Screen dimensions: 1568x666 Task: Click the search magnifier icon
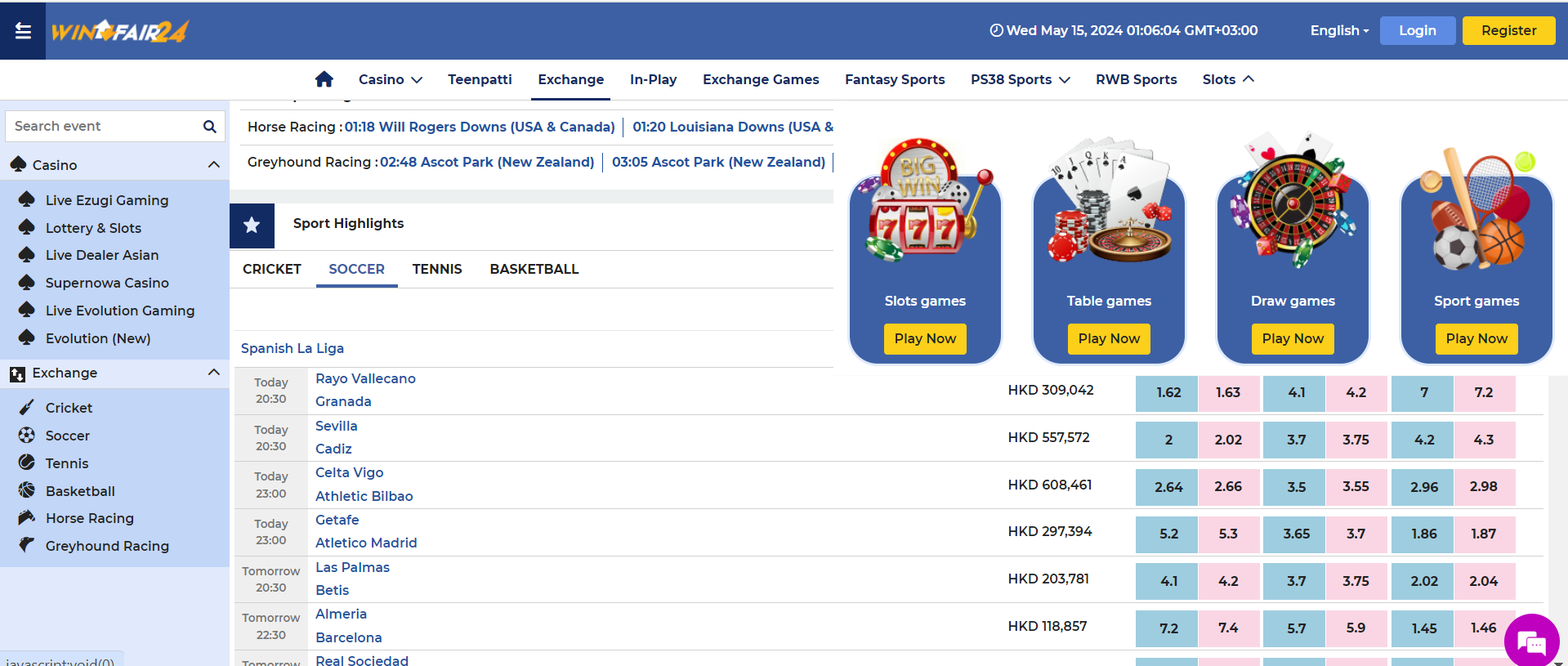tap(210, 127)
